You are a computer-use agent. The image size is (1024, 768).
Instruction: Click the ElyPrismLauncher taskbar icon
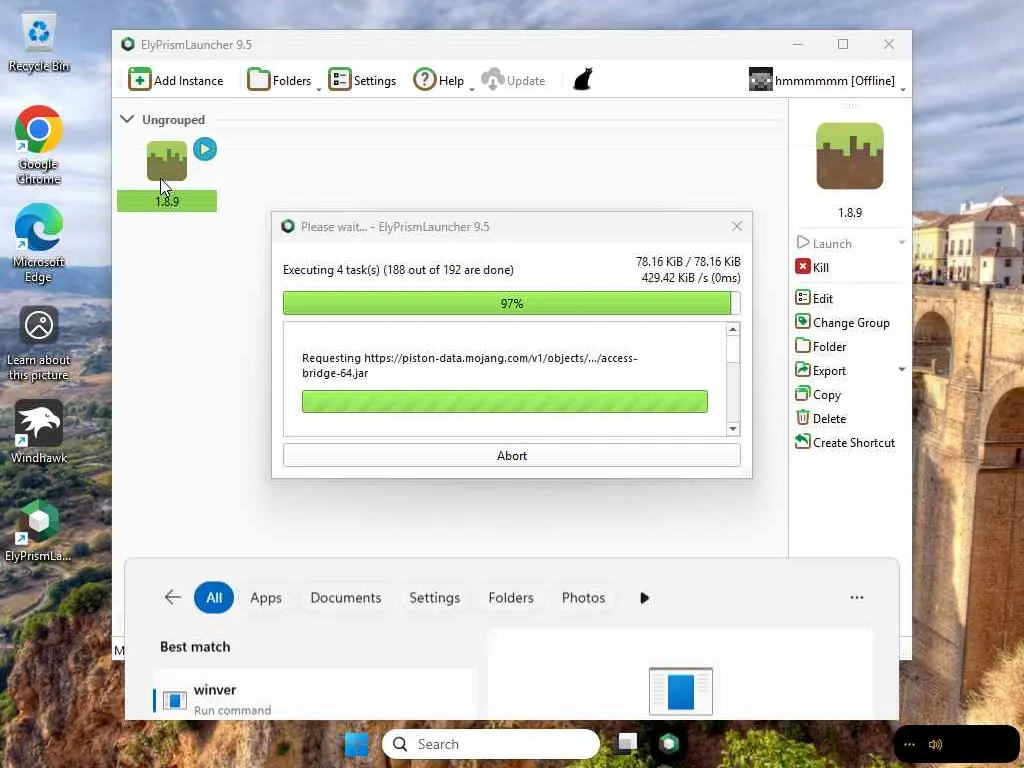(669, 743)
